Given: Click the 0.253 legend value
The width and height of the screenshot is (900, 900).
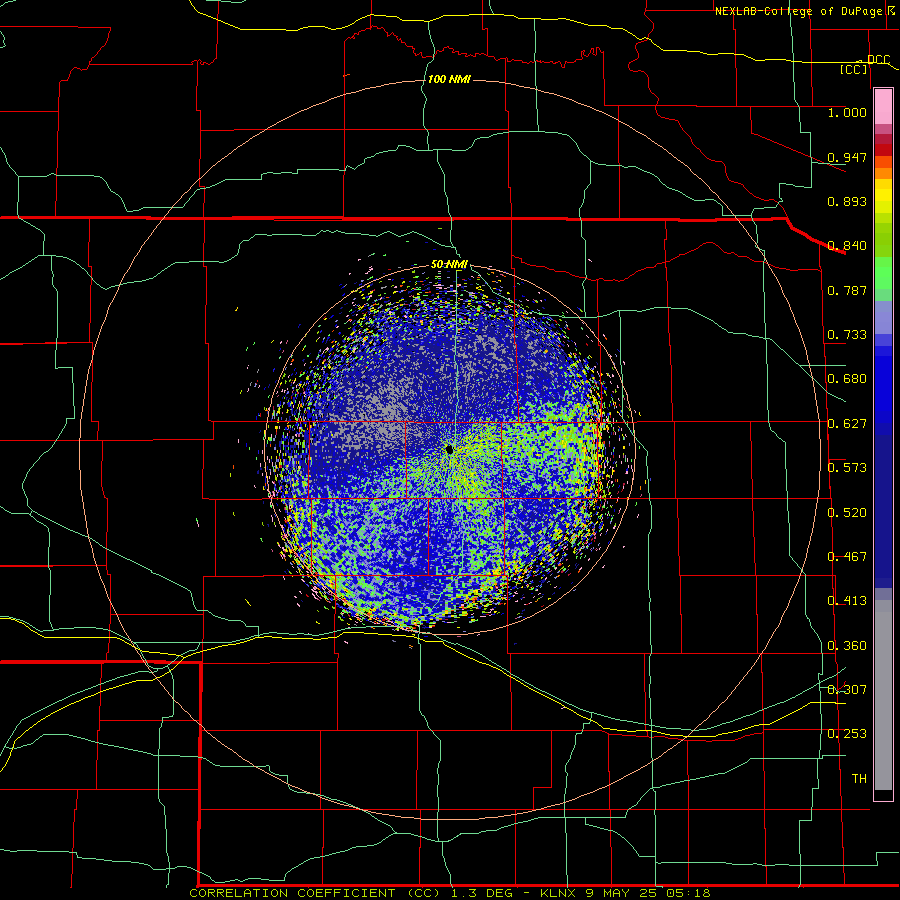Looking at the screenshot, I should point(847,734).
